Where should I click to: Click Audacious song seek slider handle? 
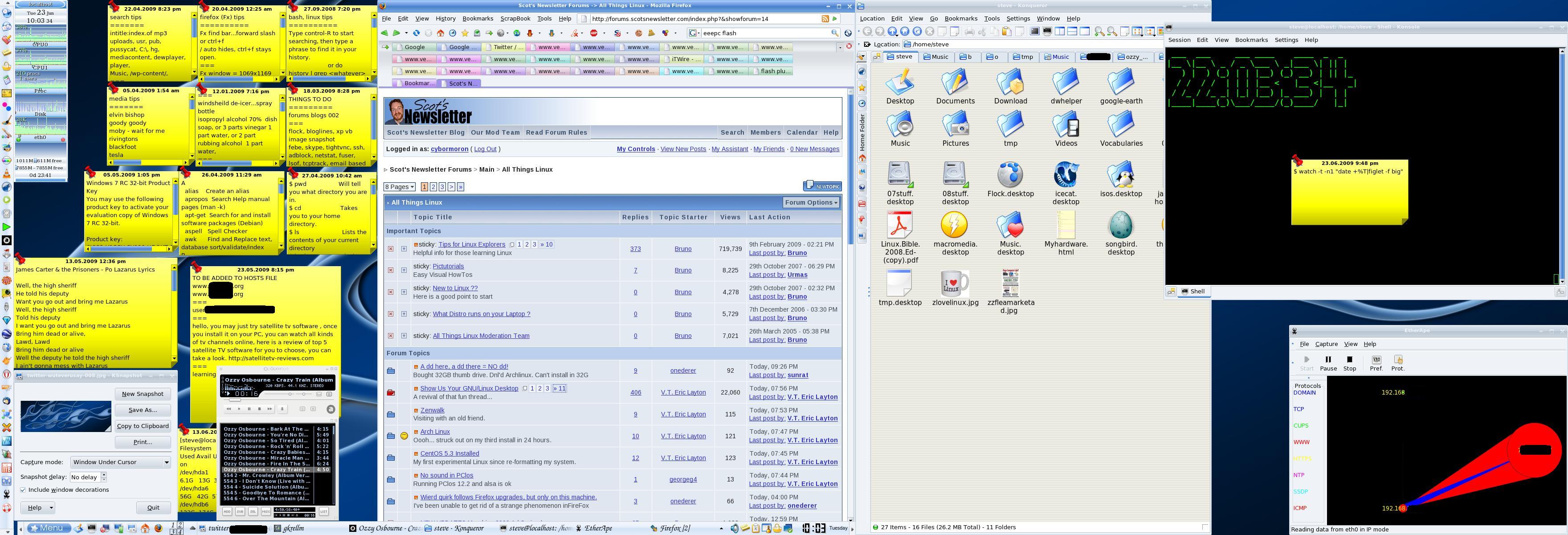(235, 400)
